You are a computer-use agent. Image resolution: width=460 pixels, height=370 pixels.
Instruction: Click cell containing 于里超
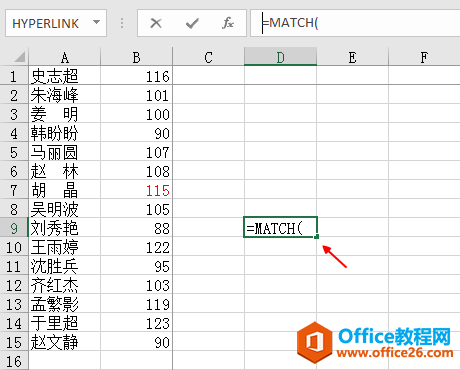65,323
